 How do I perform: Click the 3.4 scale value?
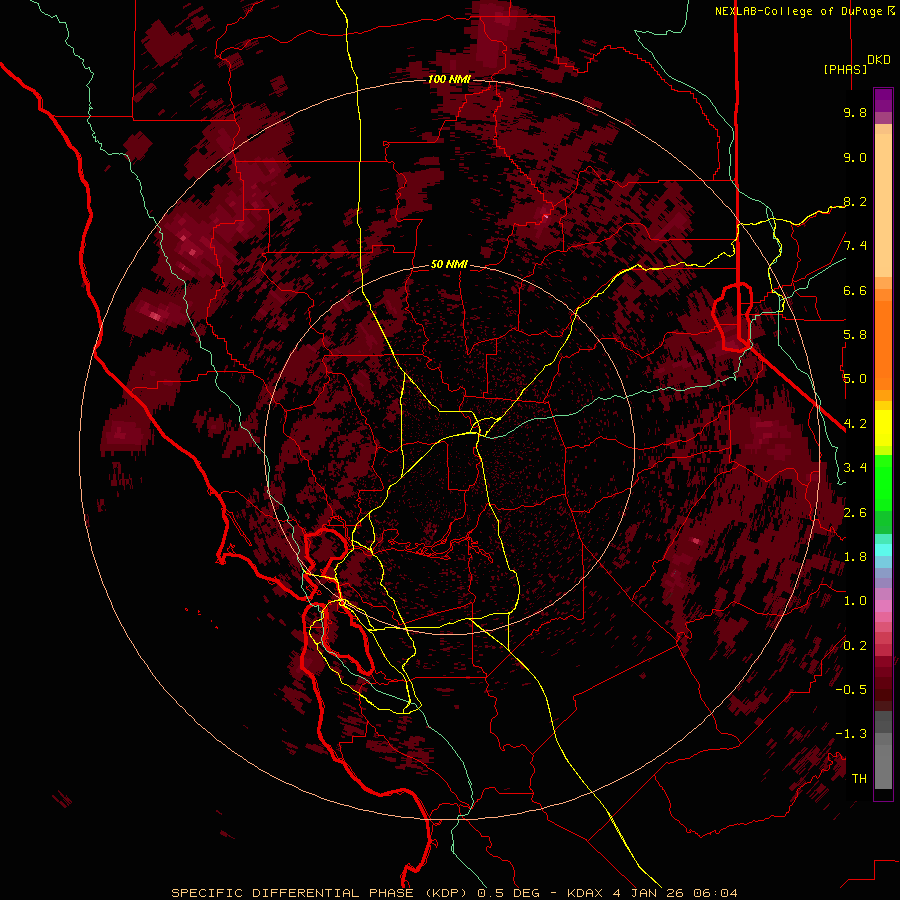[855, 468]
